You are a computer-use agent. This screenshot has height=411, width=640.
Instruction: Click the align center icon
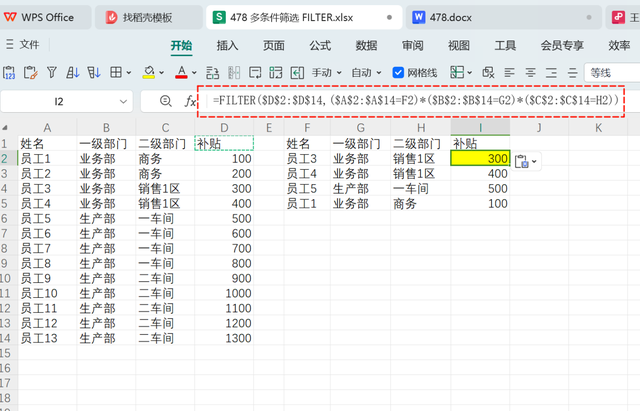point(530,73)
